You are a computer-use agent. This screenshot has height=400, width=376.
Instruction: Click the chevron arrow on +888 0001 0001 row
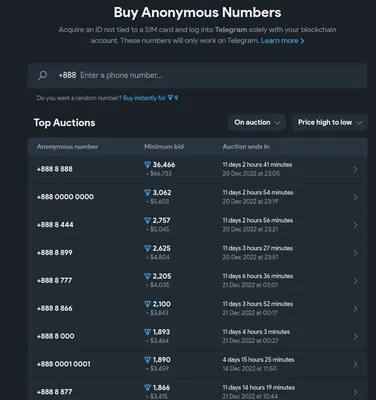pyautogui.click(x=355, y=364)
